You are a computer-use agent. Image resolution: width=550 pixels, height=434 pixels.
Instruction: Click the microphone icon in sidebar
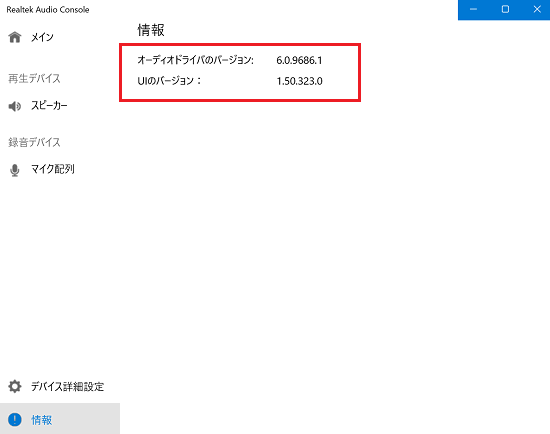tap(15, 170)
